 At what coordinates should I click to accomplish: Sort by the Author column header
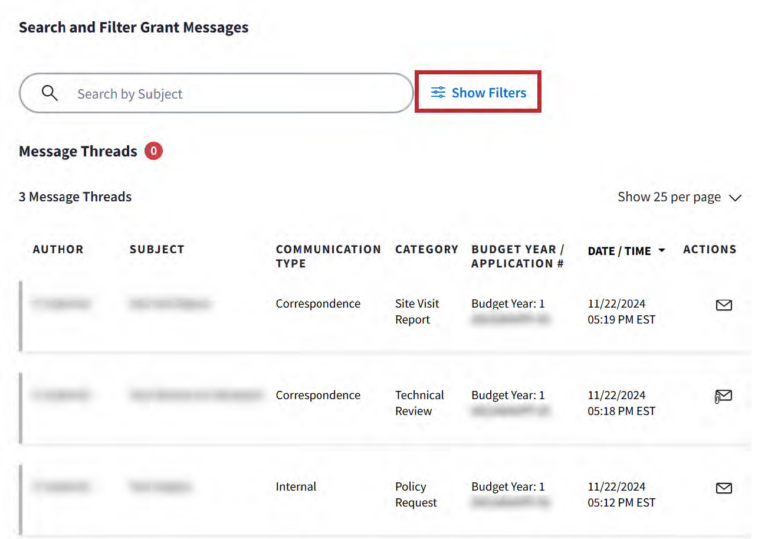click(x=58, y=250)
